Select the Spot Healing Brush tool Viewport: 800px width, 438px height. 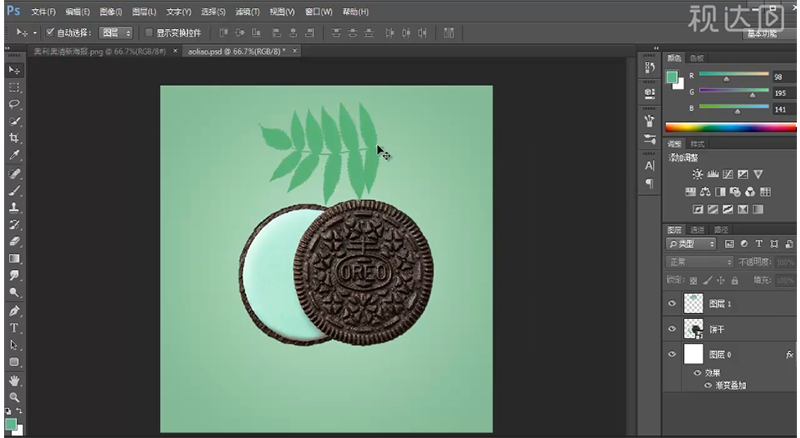click(x=14, y=174)
